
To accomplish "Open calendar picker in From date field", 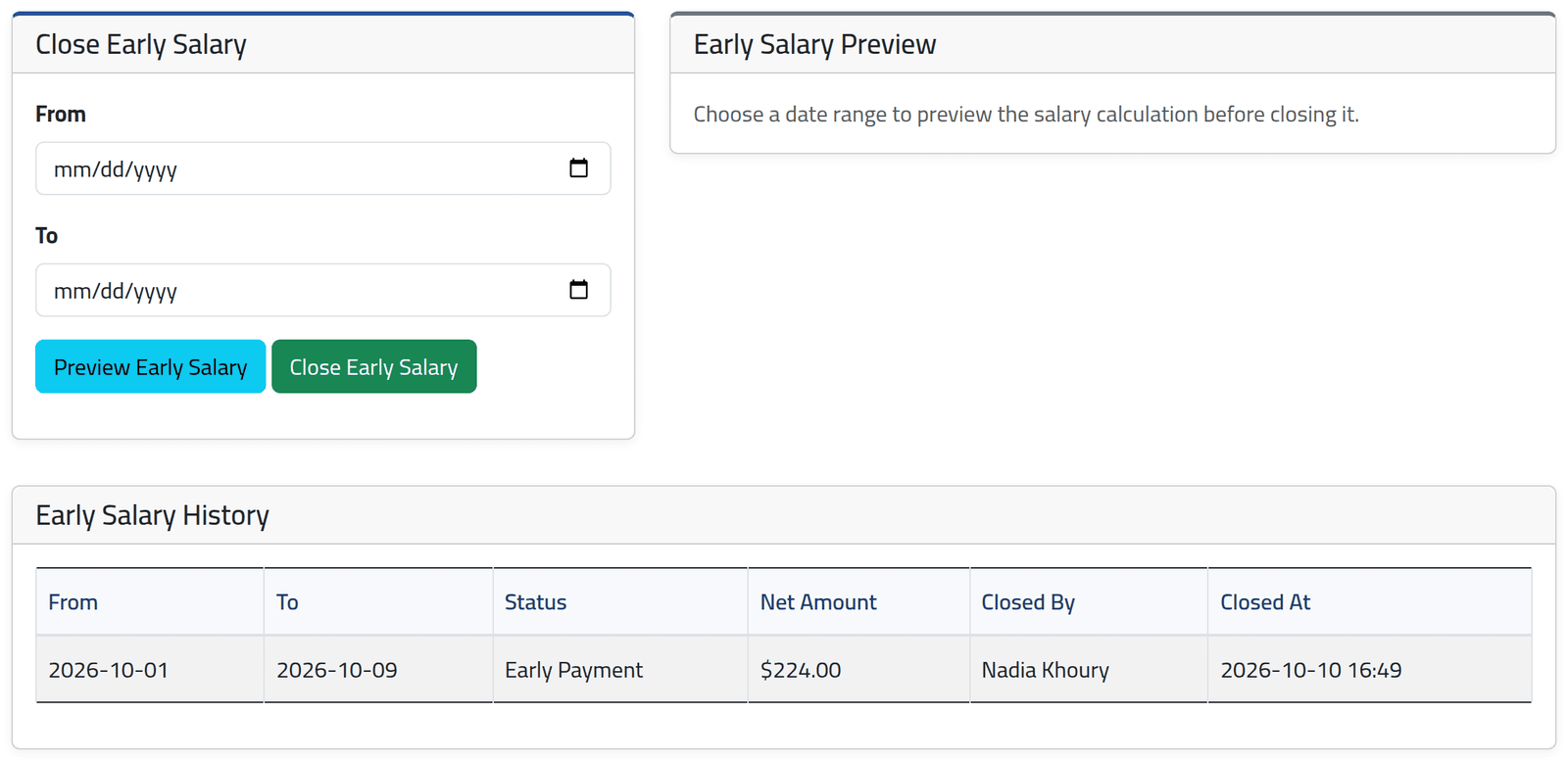I will coord(578,168).
